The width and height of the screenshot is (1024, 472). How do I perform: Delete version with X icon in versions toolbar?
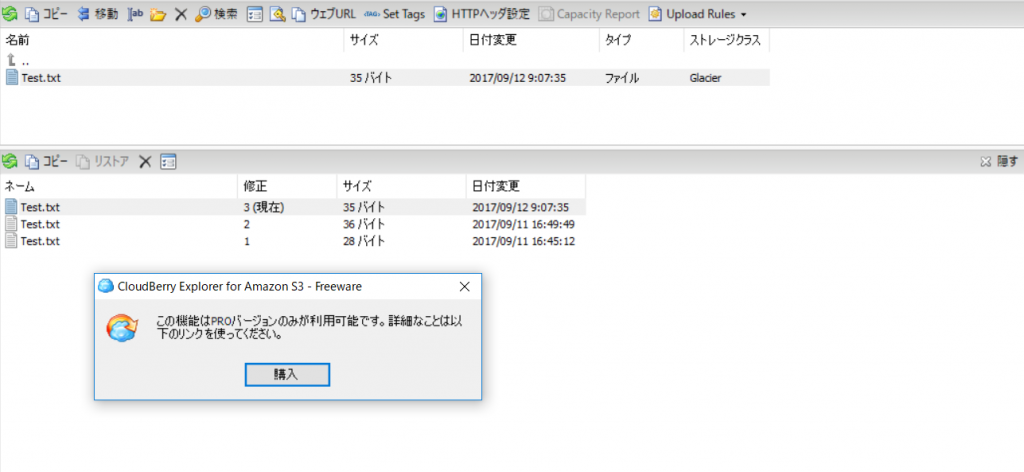145,161
